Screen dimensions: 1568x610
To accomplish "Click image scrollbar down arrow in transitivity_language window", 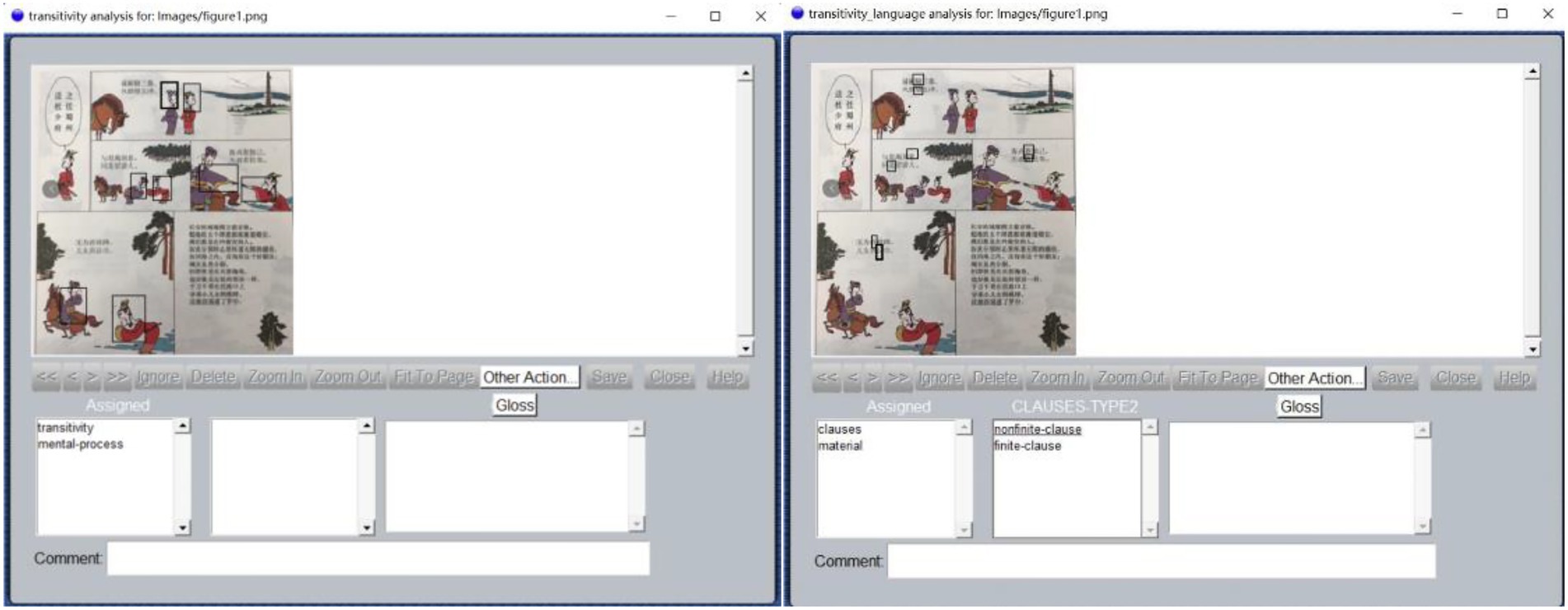I will click(x=1533, y=350).
